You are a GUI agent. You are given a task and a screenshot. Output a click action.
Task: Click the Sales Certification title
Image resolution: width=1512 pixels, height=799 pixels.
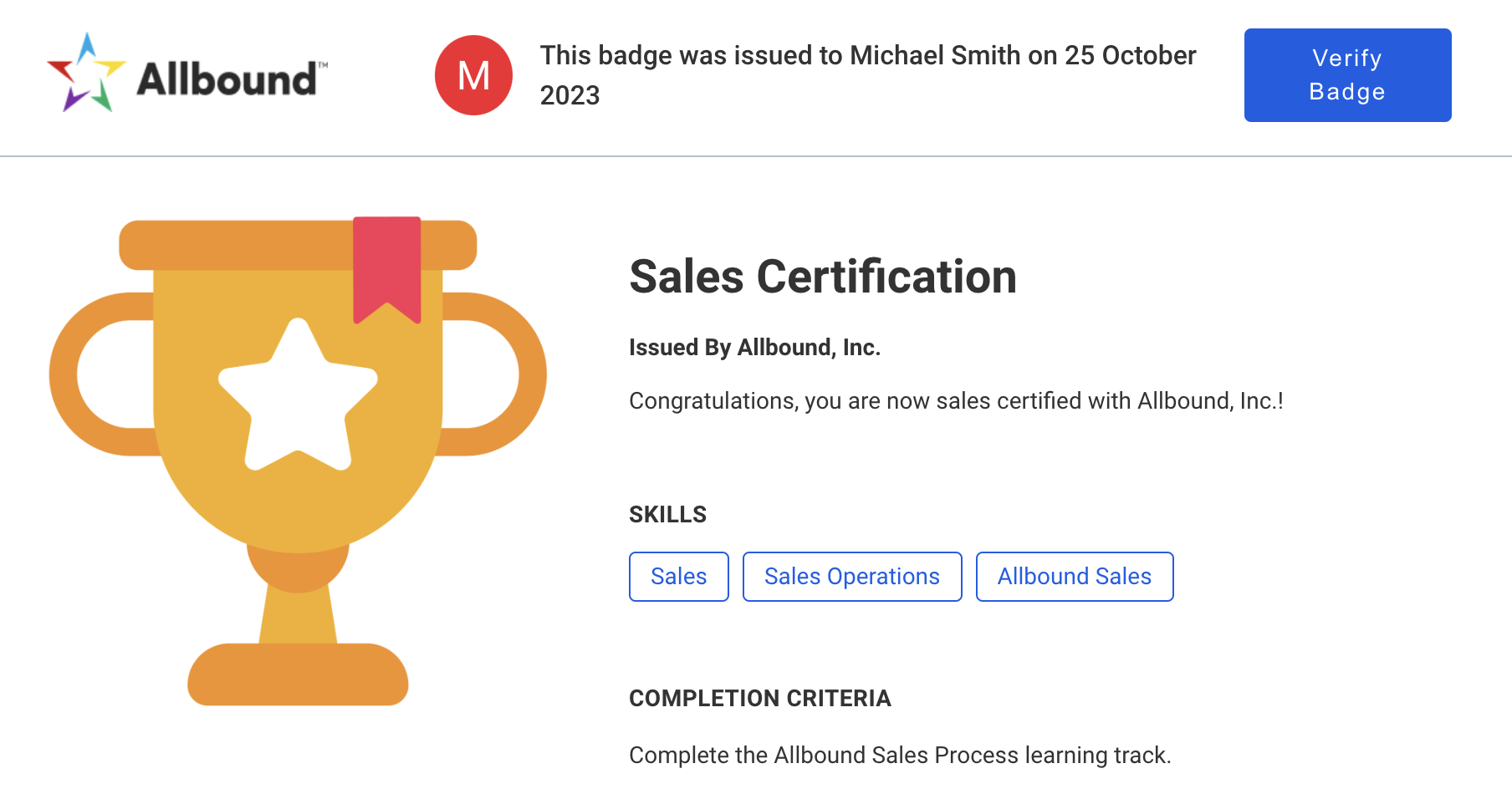[822, 277]
